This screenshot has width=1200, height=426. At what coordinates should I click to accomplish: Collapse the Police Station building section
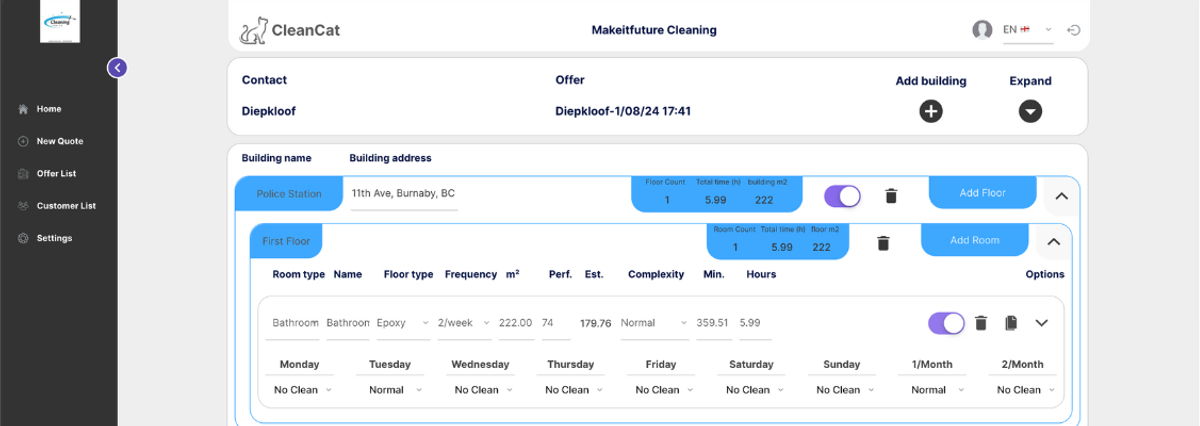coord(1062,196)
